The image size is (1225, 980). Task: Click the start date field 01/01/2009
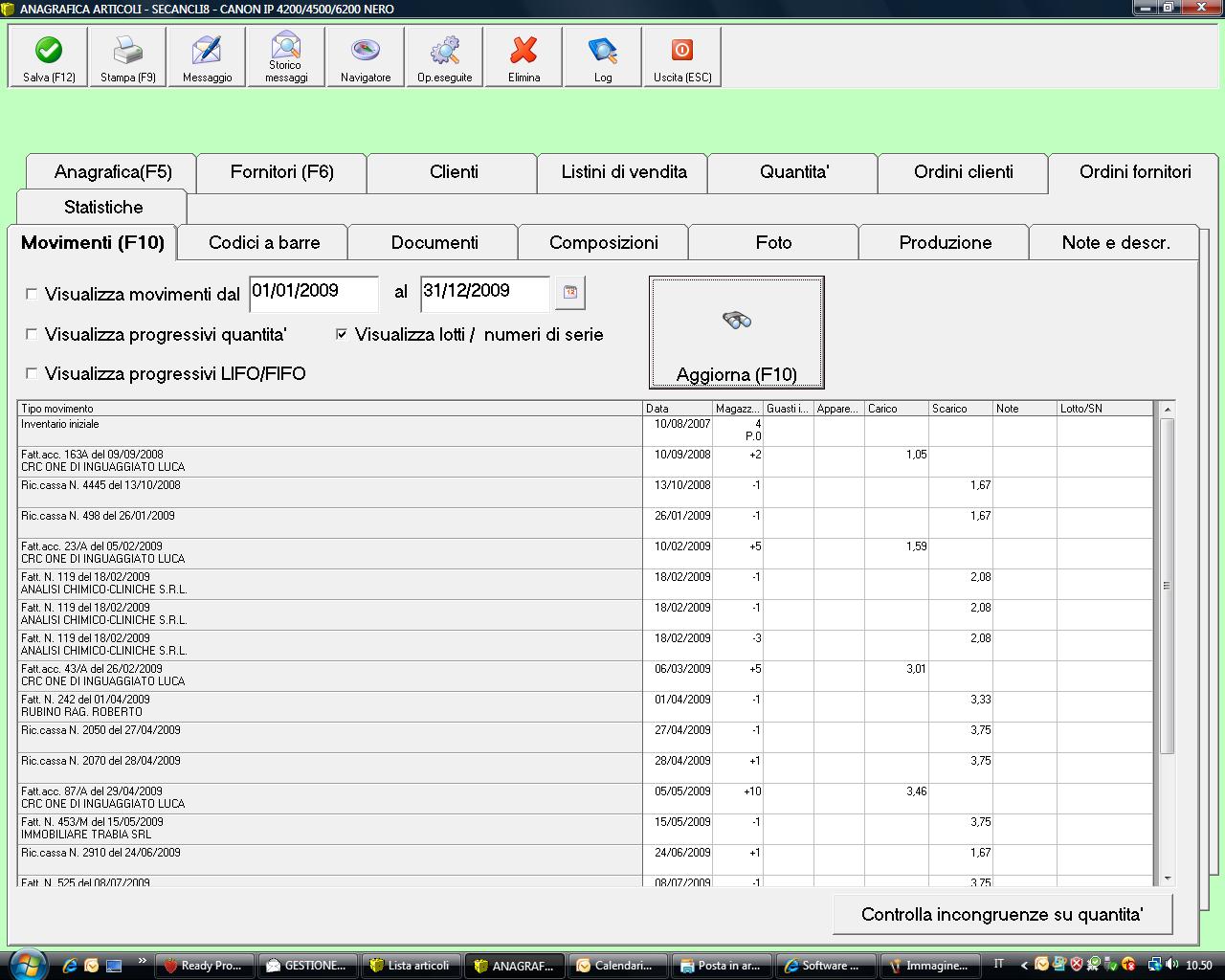tap(314, 293)
